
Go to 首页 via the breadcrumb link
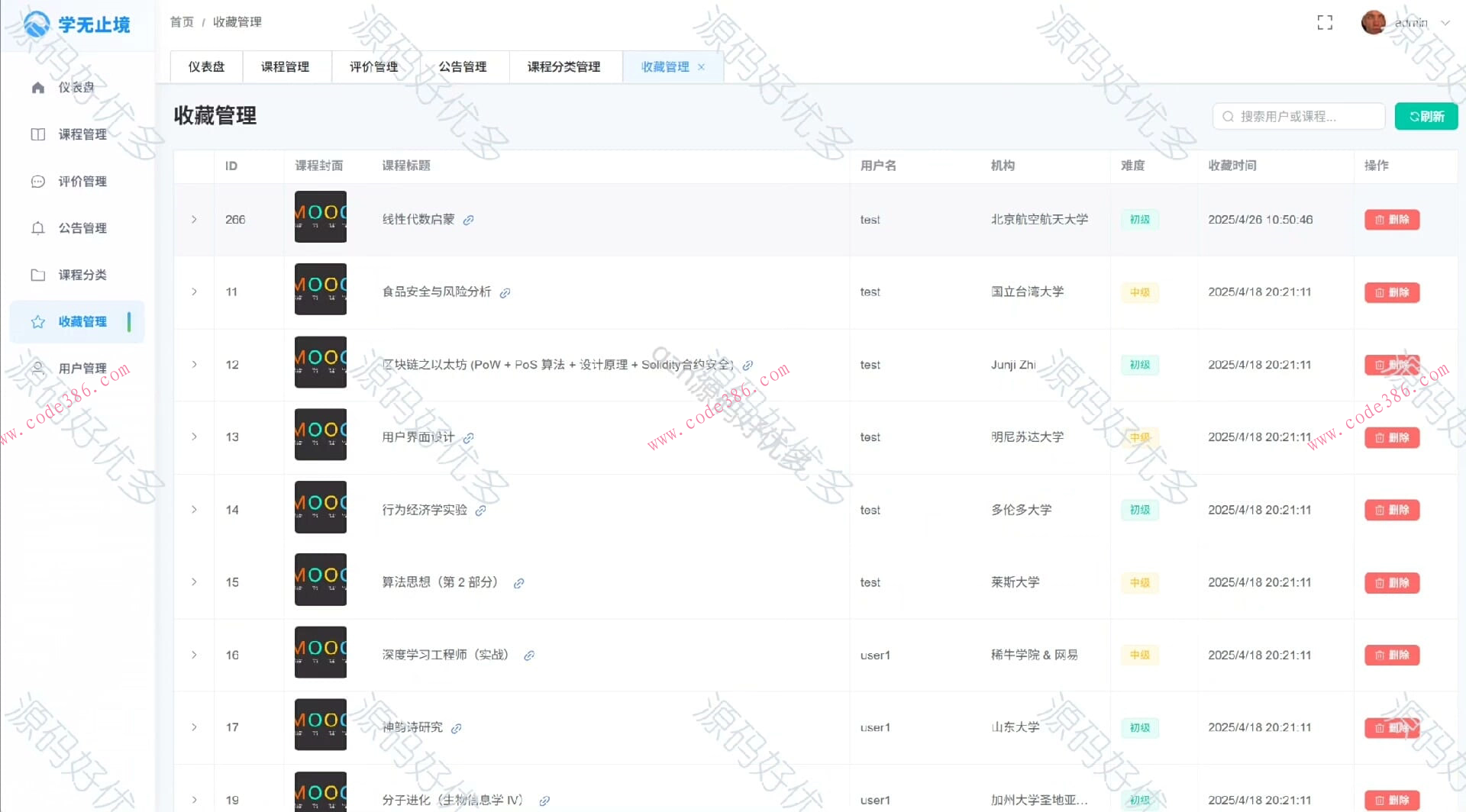click(x=181, y=22)
